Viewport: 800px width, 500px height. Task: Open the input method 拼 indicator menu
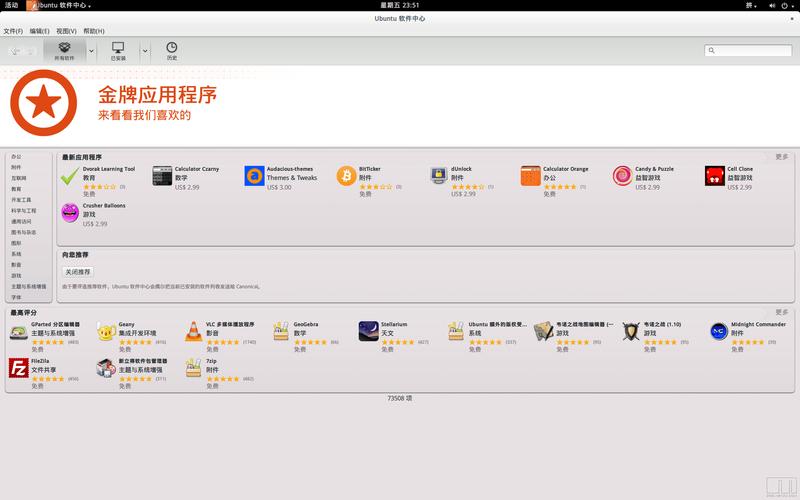click(x=751, y=6)
